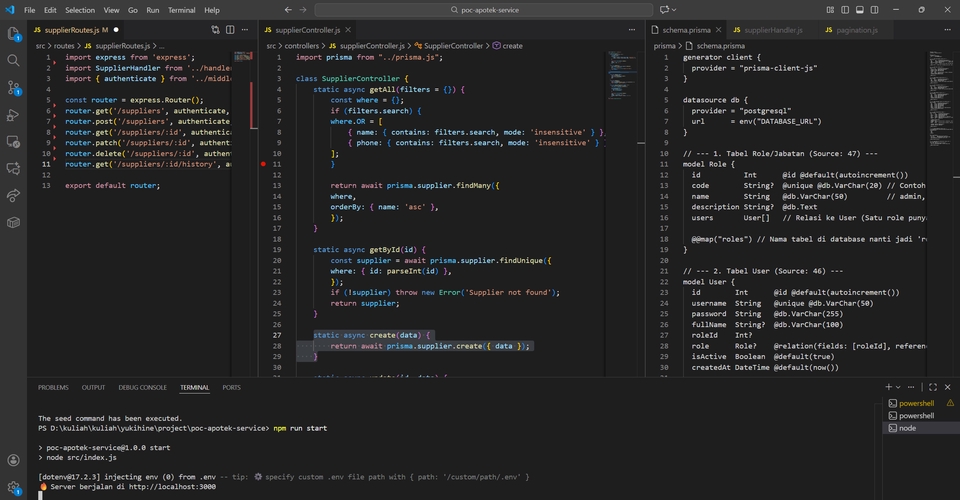The image size is (960, 500).
Task: Go forward with the navigation arrow
Action: pos(303,10)
